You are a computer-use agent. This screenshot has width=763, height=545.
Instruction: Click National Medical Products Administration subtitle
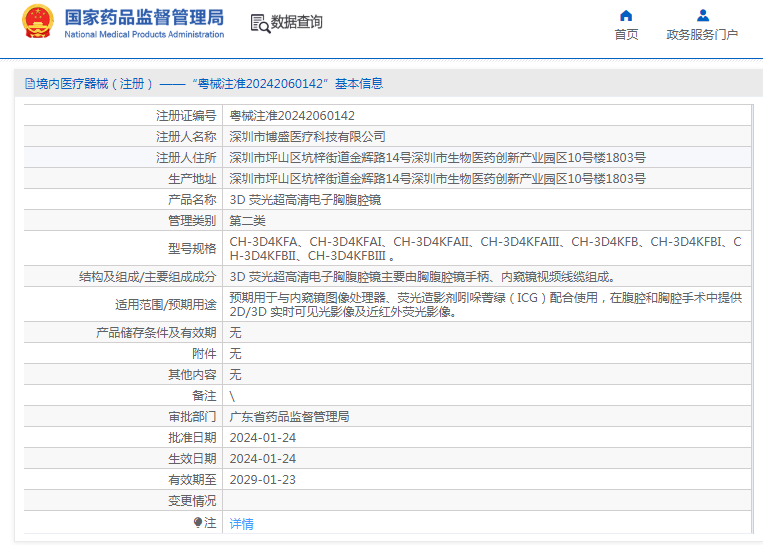point(144,35)
